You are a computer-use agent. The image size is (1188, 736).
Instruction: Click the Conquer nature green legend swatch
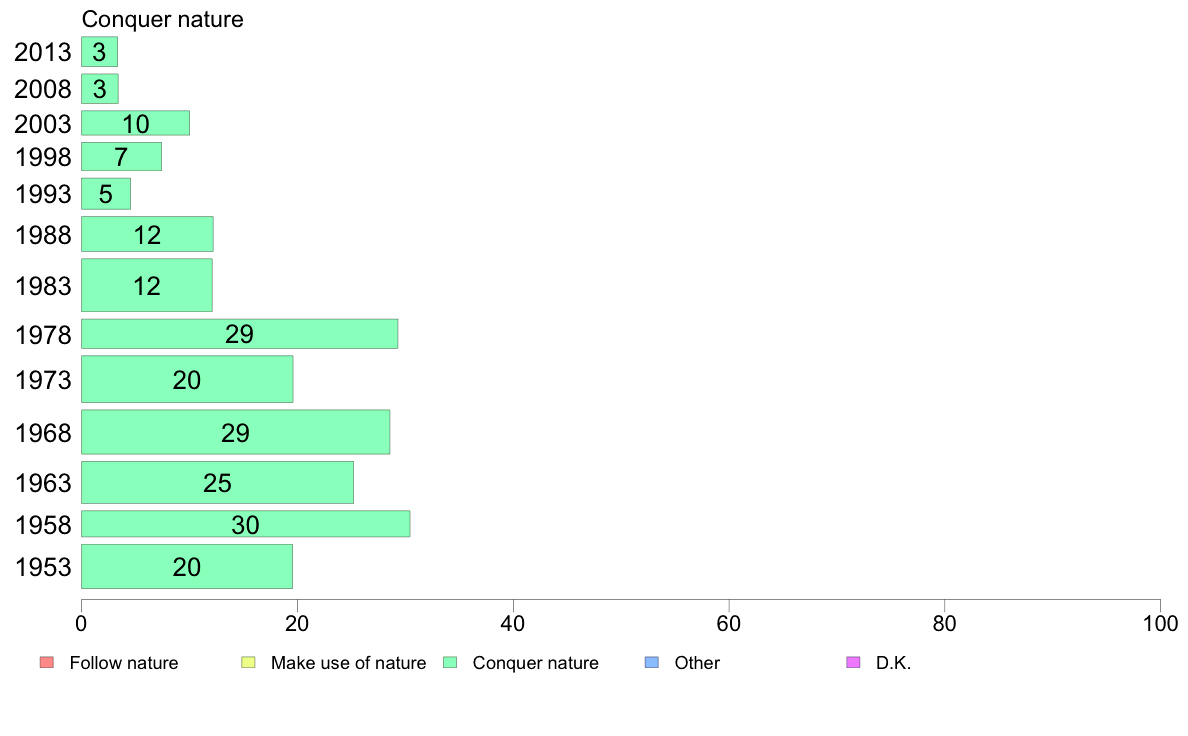[x=450, y=662]
